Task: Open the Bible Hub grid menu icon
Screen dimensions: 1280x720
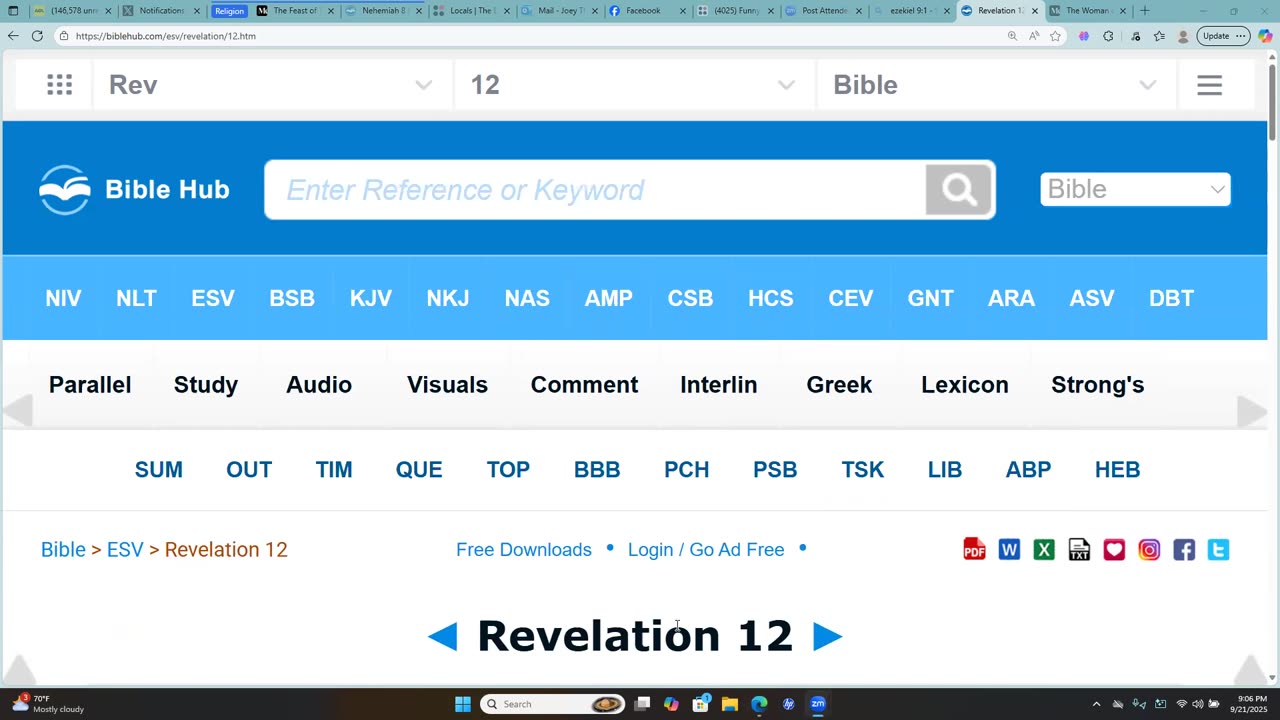Action: [x=60, y=85]
